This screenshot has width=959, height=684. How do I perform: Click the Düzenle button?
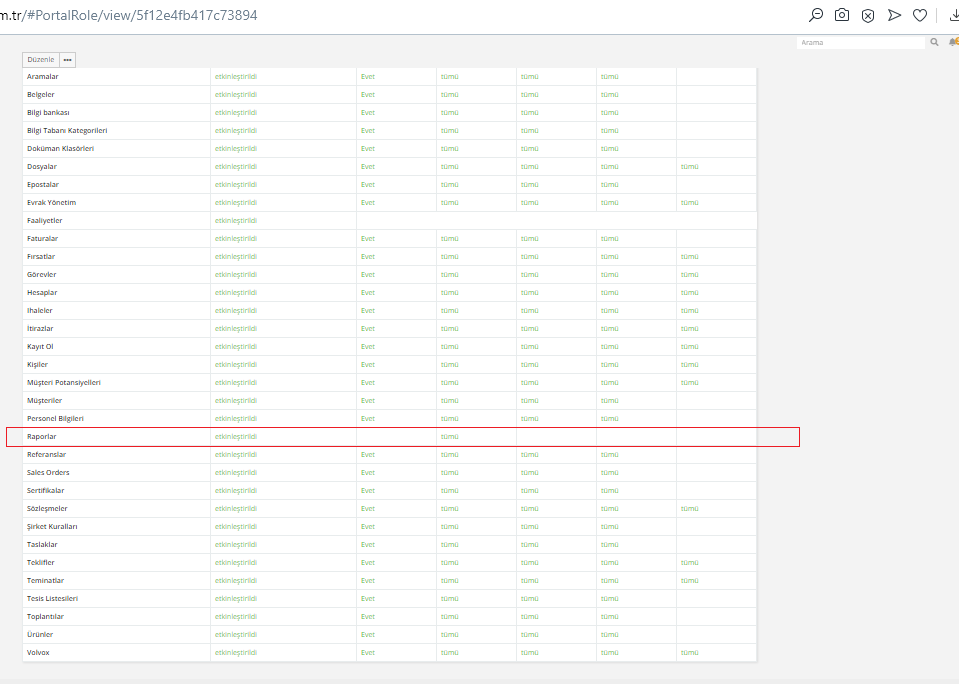(41, 60)
